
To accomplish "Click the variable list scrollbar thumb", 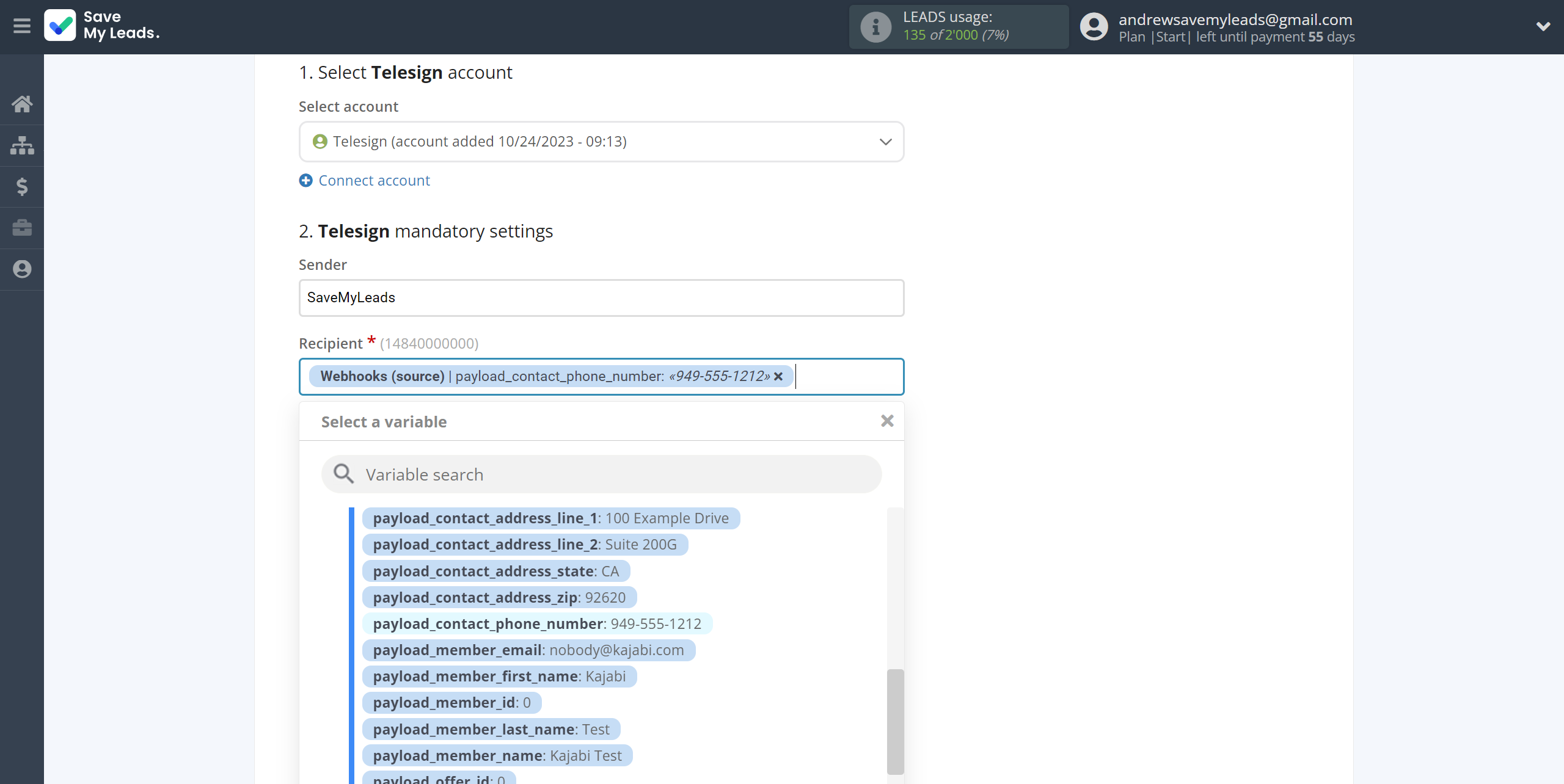I will (895, 722).
